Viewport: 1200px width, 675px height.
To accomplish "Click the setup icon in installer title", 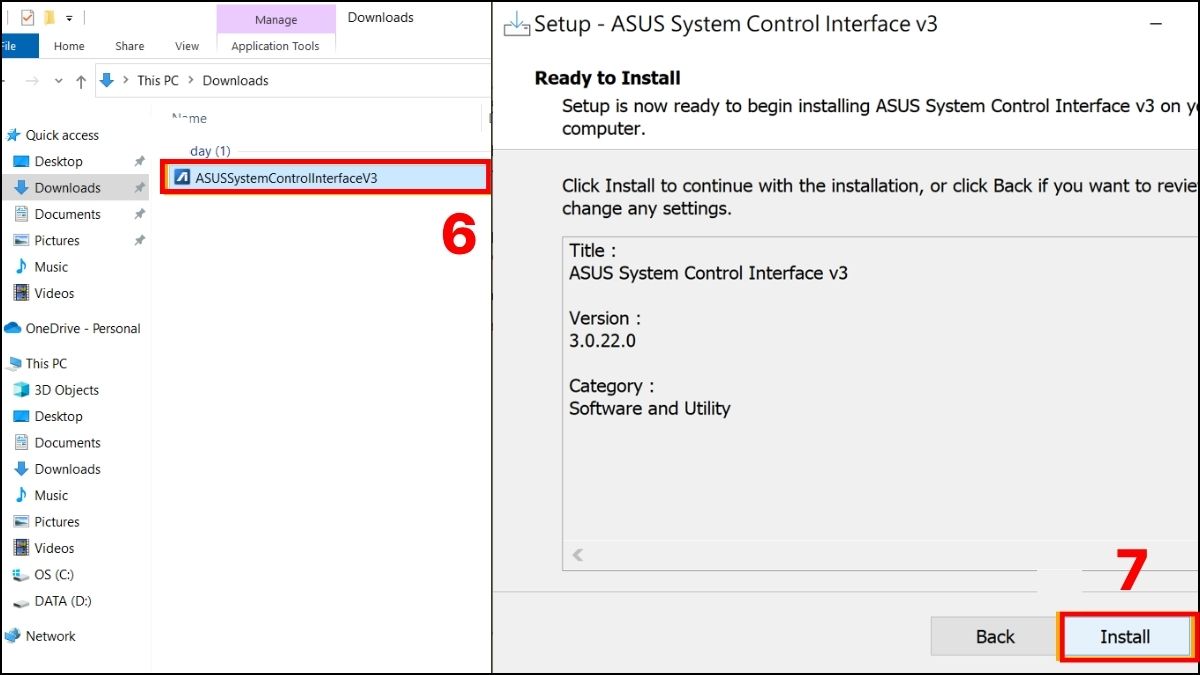I will (x=516, y=24).
